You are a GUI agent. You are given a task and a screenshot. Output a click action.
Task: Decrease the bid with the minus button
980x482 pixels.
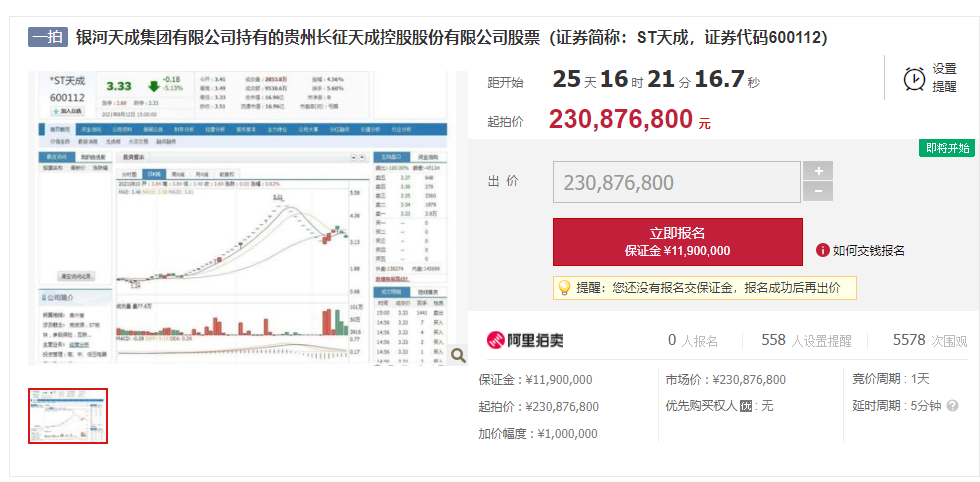[x=818, y=191]
